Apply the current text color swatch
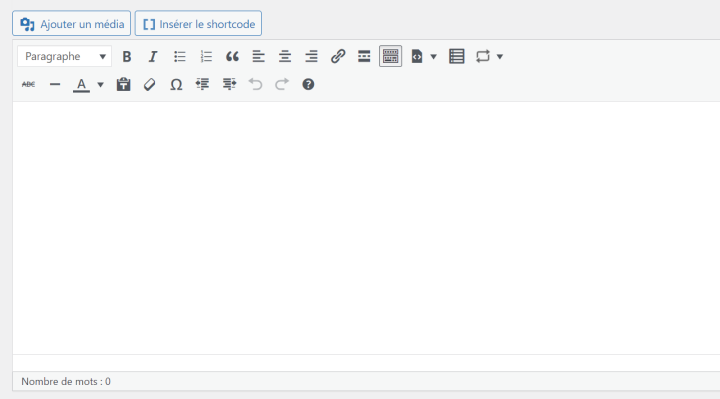This screenshot has height=399, width=720. pos(81,84)
